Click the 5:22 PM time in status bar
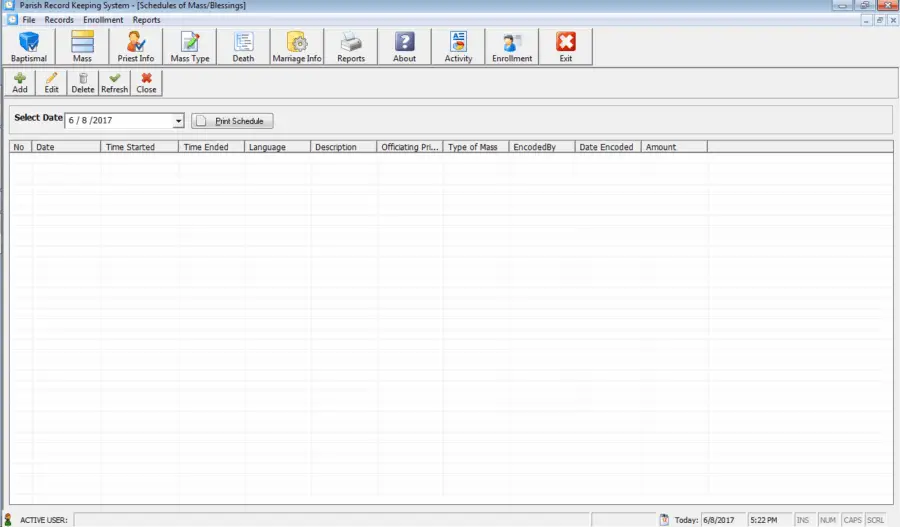This screenshot has width=900, height=527. point(769,520)
